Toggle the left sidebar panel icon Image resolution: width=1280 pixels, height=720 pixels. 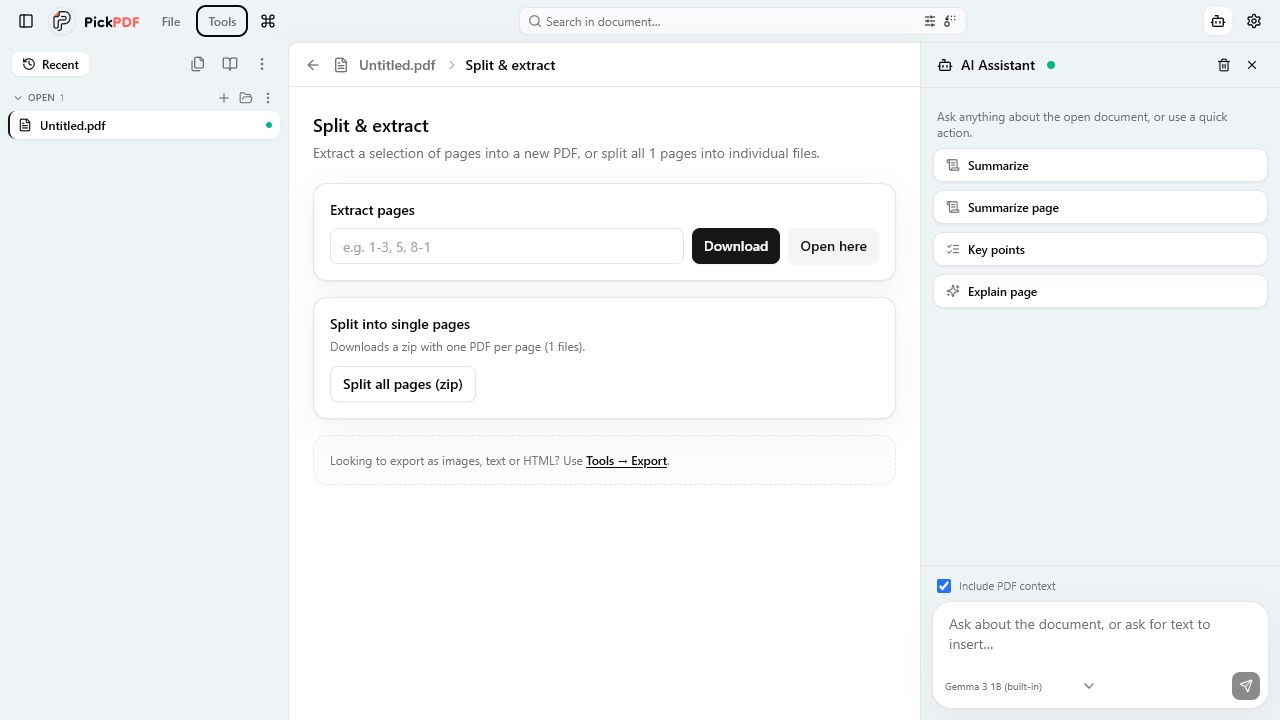(x=27, y=21)
